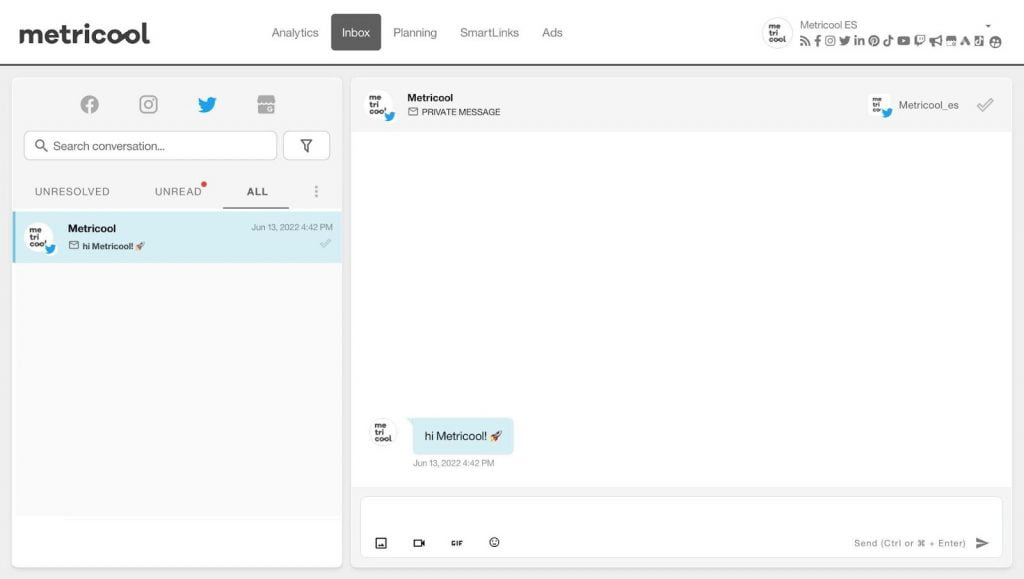This screenshot has height=579, width=1024.
Task: Open SmartLinks section
Action: click(x=489, y=33)
